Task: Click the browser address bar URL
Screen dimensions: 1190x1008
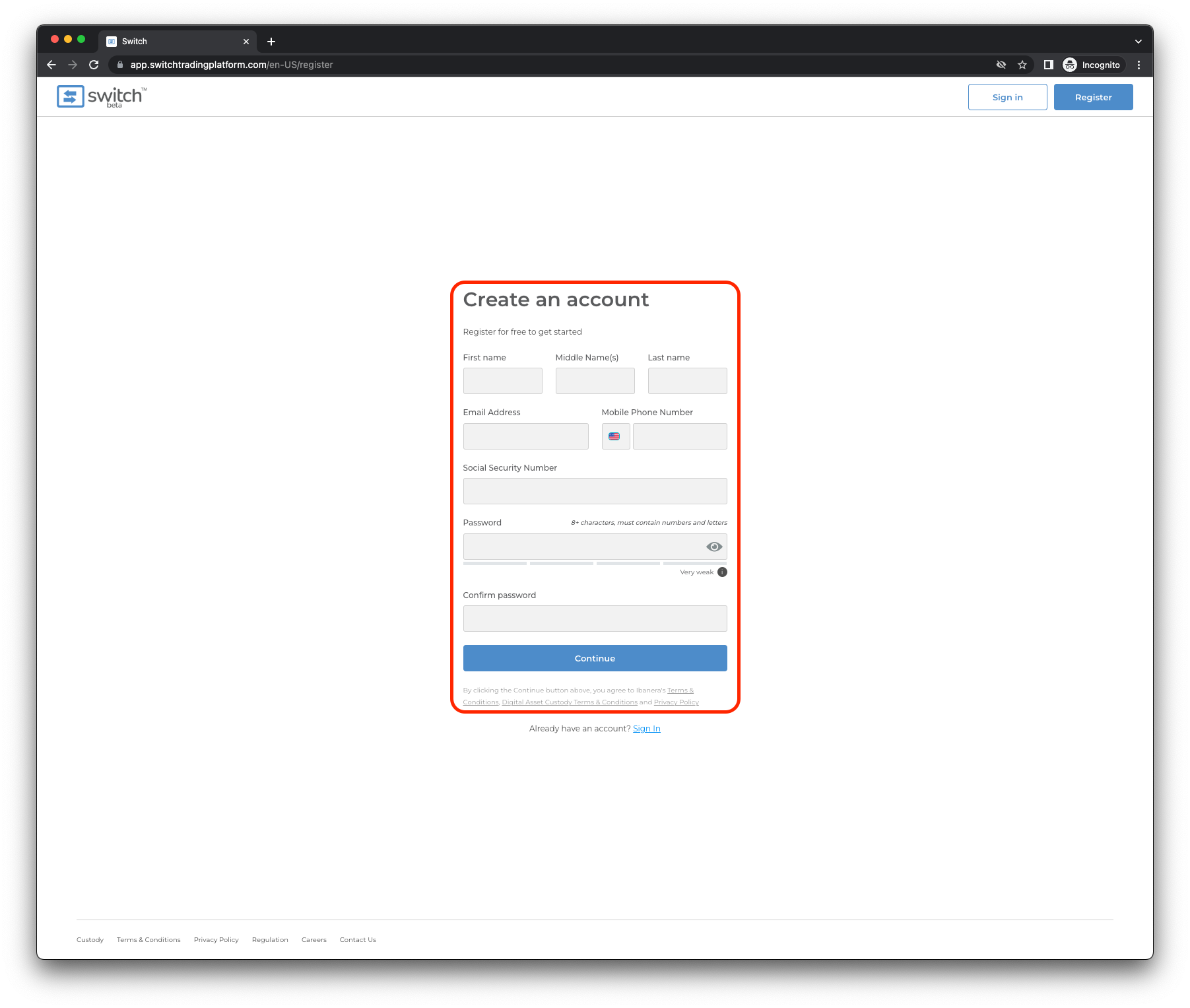Action: (232, 65)
